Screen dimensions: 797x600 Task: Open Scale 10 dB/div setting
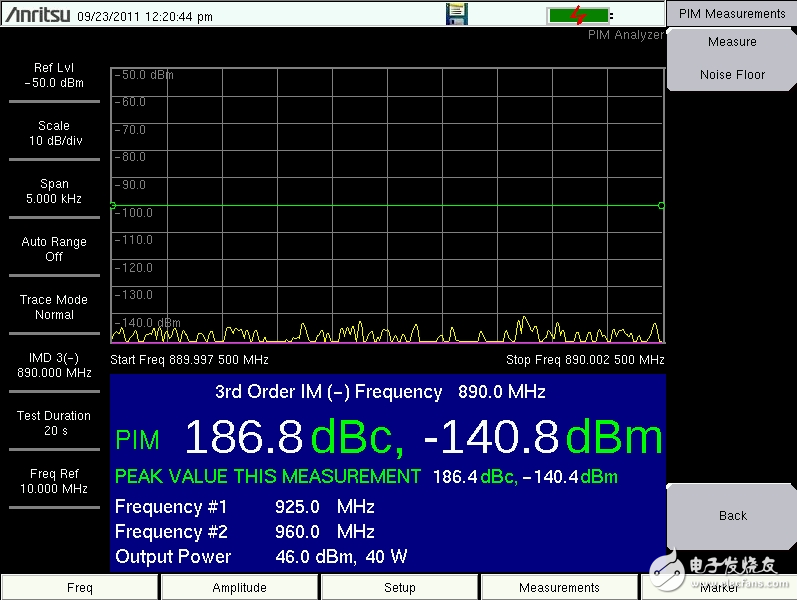(x=54, y=133)
